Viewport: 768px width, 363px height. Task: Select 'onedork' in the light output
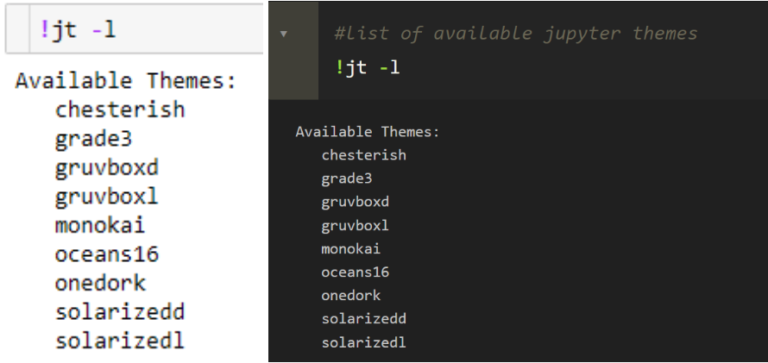tap(100, 283)
